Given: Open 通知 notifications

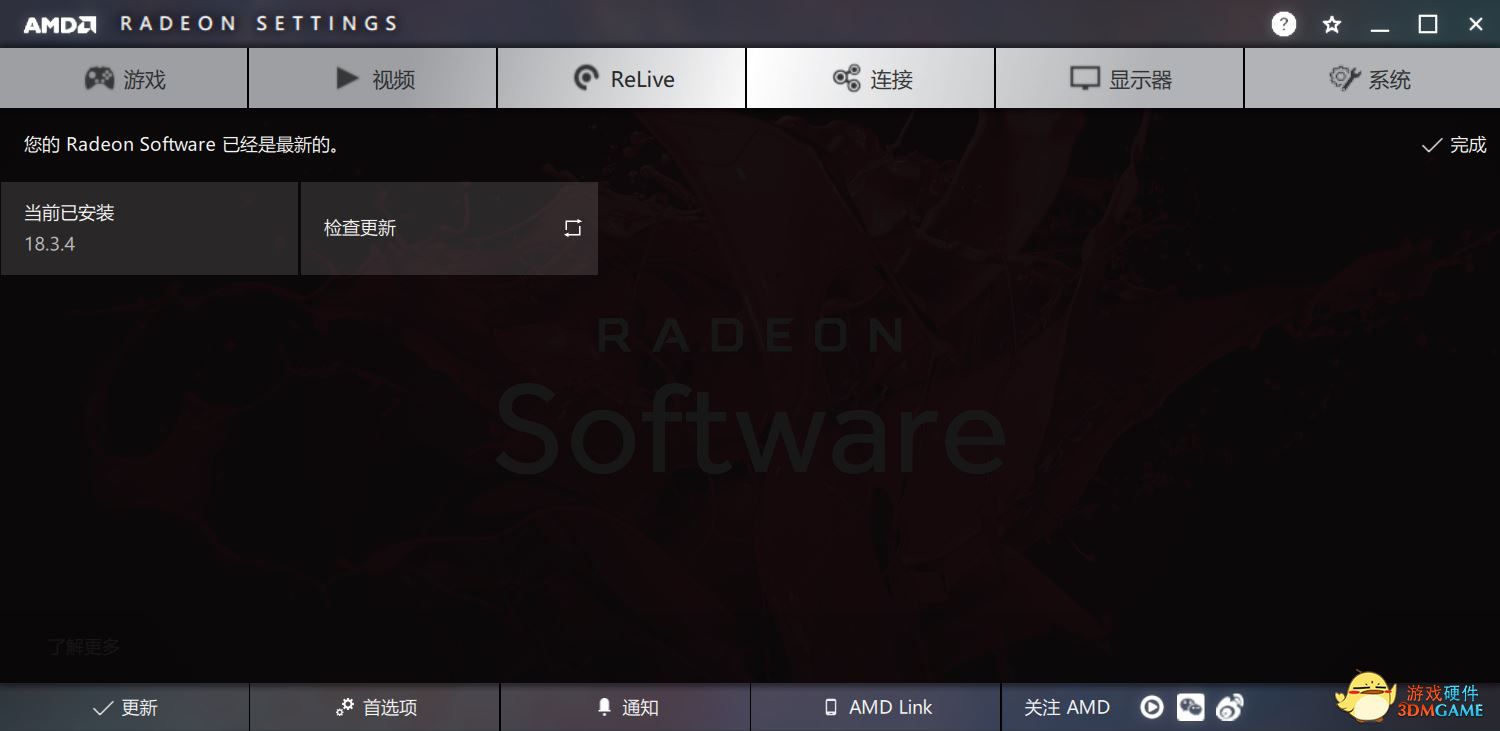Looking at the screenshot, I should pos(626,707).
